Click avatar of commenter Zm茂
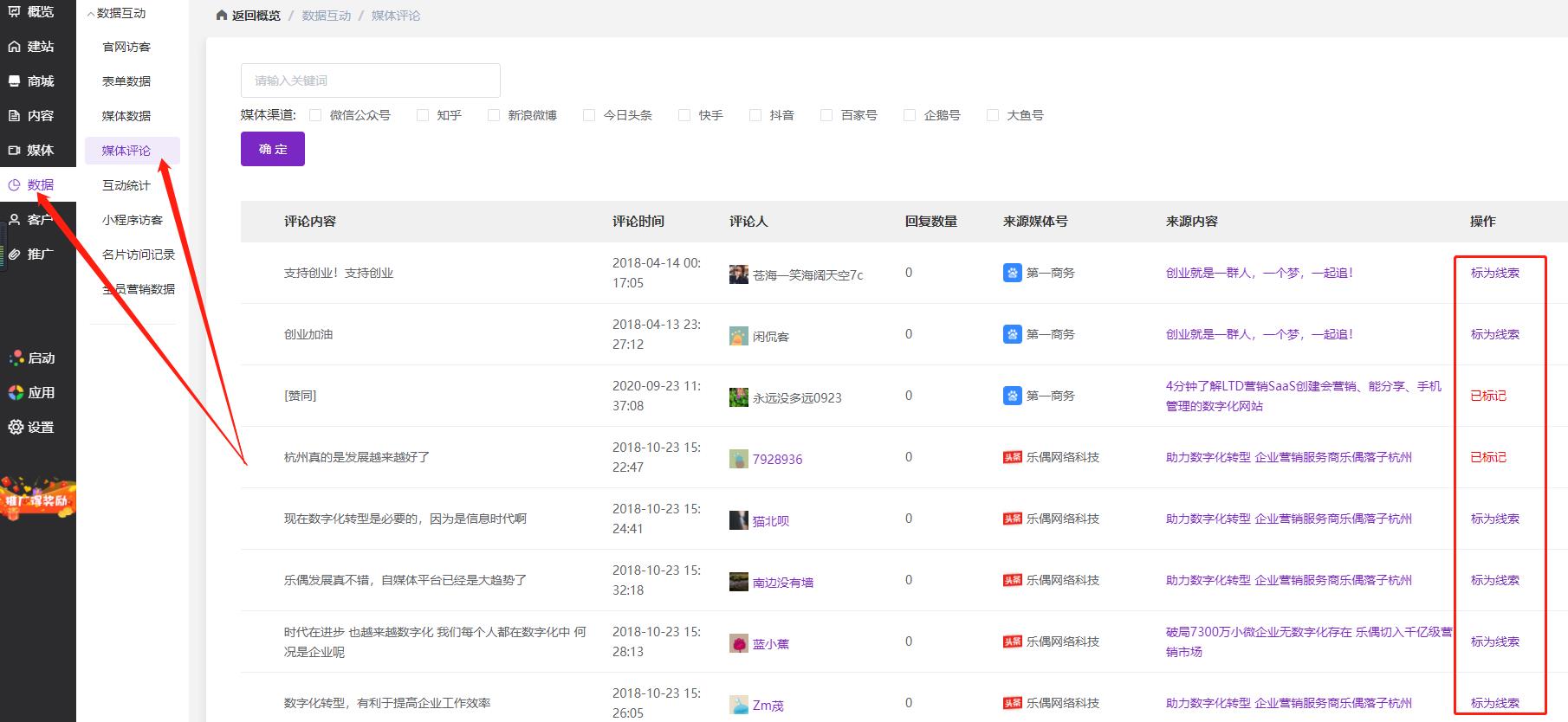Viewport: 1568px width, 722px height. tap(739, 705)
